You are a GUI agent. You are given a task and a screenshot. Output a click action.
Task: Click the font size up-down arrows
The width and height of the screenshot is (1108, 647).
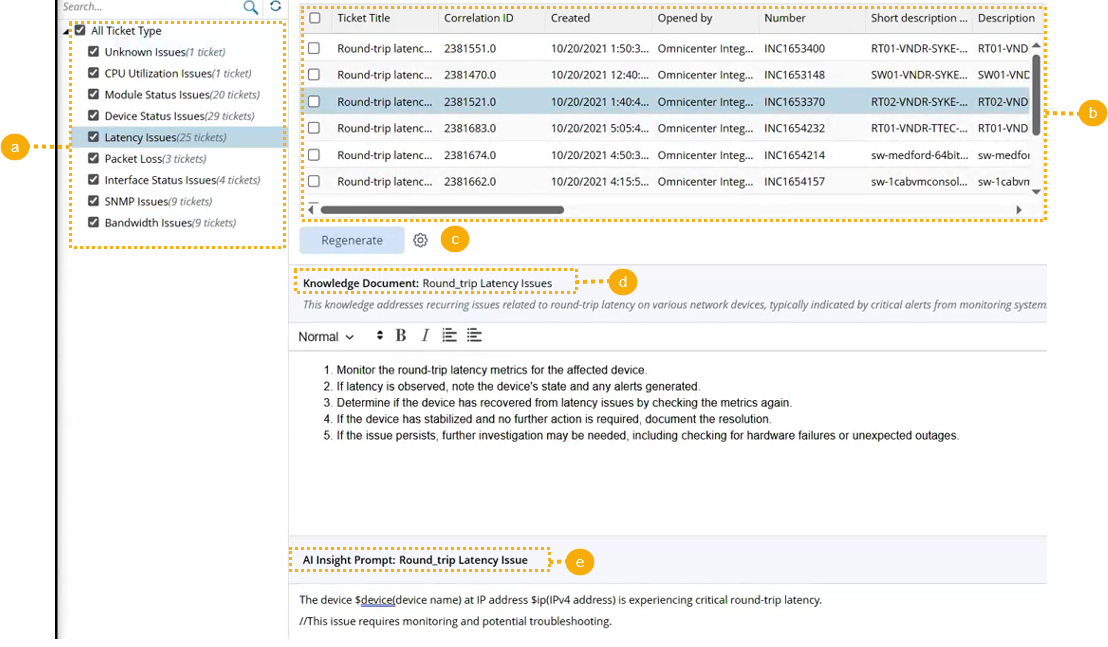[380, 336]
